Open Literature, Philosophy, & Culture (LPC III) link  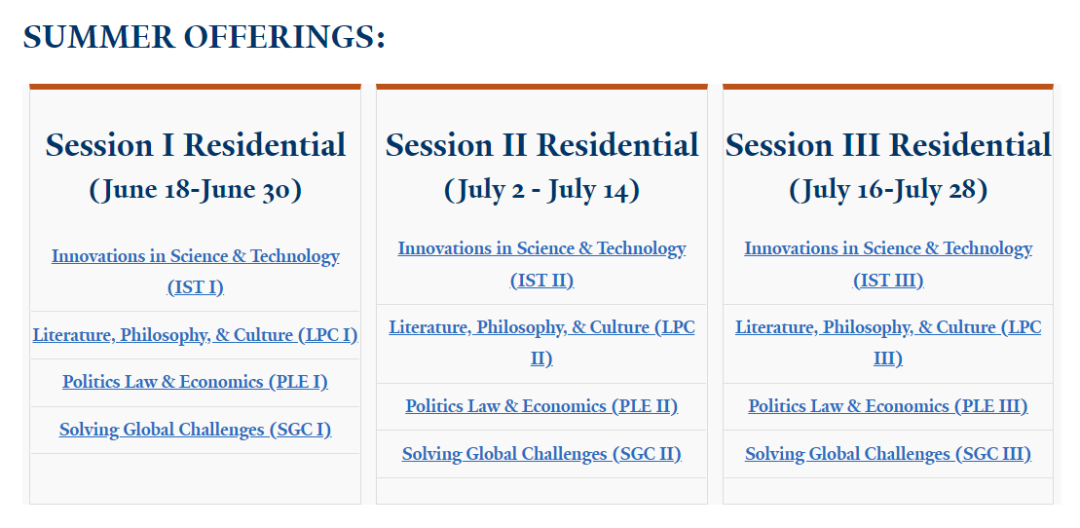click(888, 328)
